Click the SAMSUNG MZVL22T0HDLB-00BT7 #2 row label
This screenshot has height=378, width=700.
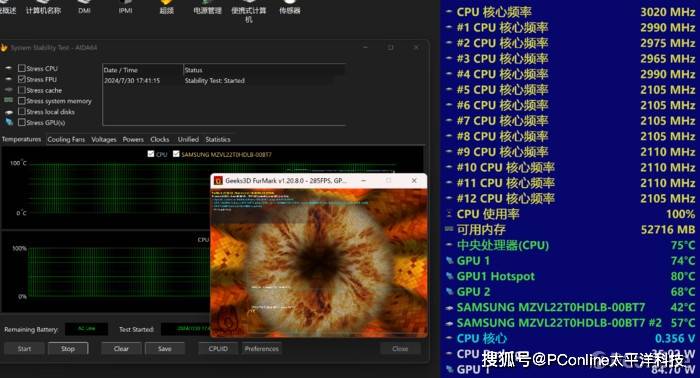559,323
